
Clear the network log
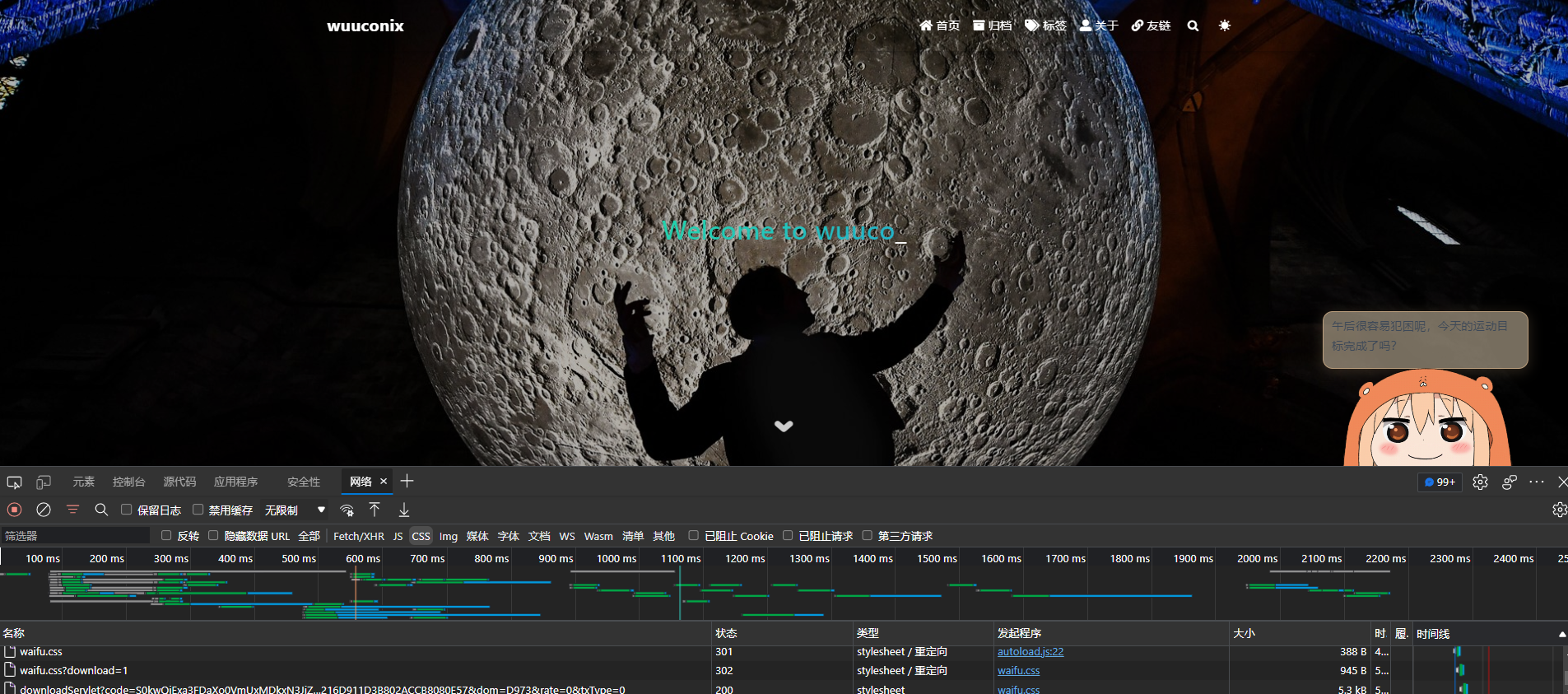(44, 510)
